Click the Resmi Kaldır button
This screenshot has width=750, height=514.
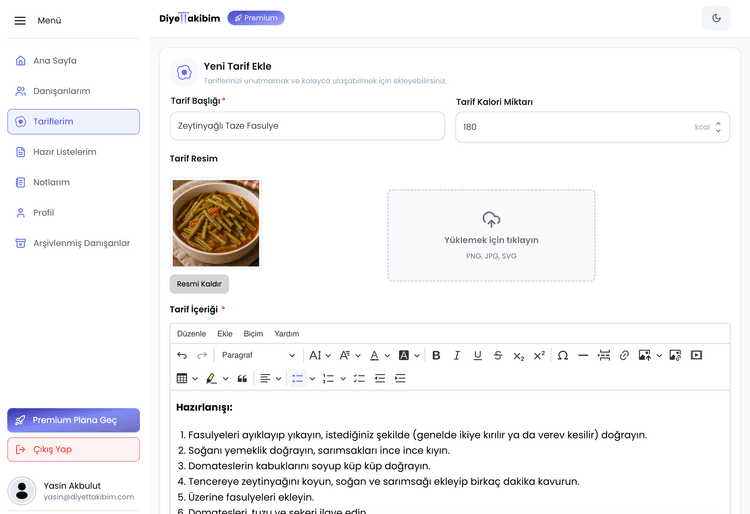click(199, 284)
